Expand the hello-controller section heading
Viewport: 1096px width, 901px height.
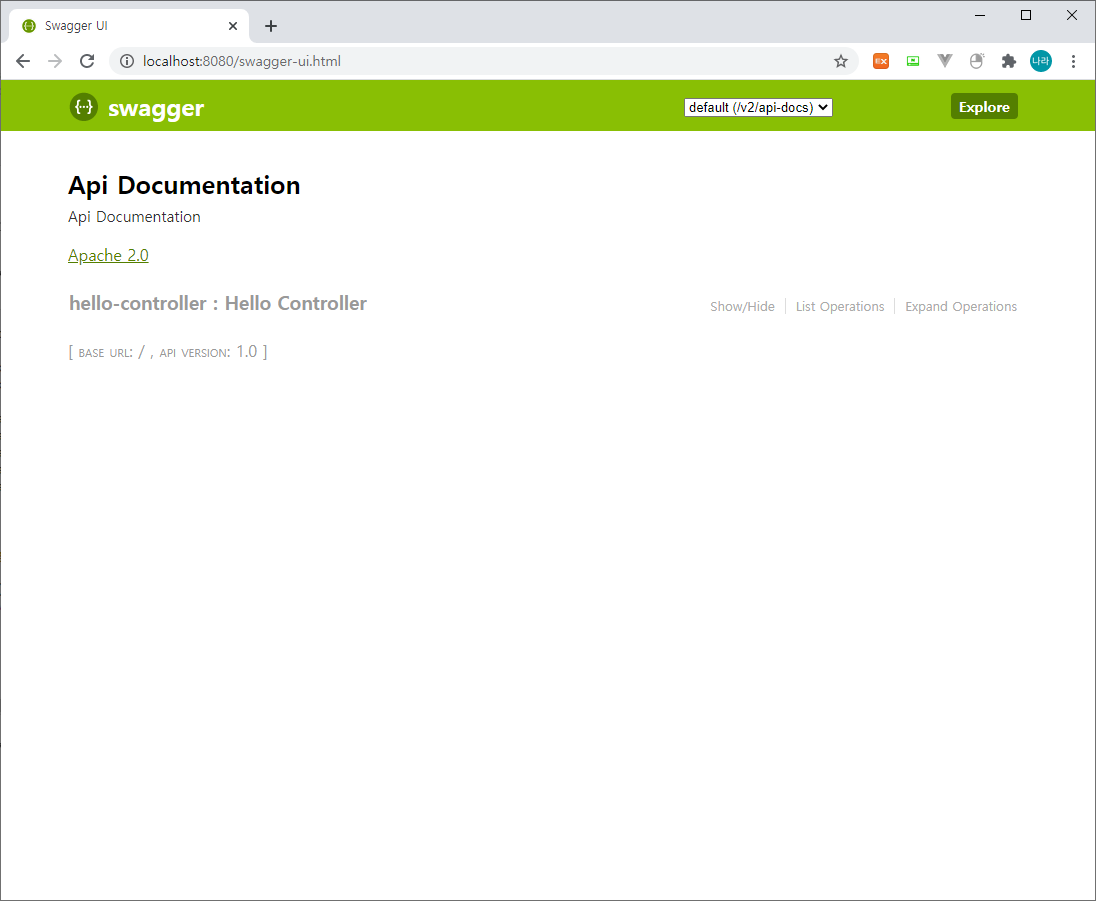pyautogui.click(x=218, y=303)
